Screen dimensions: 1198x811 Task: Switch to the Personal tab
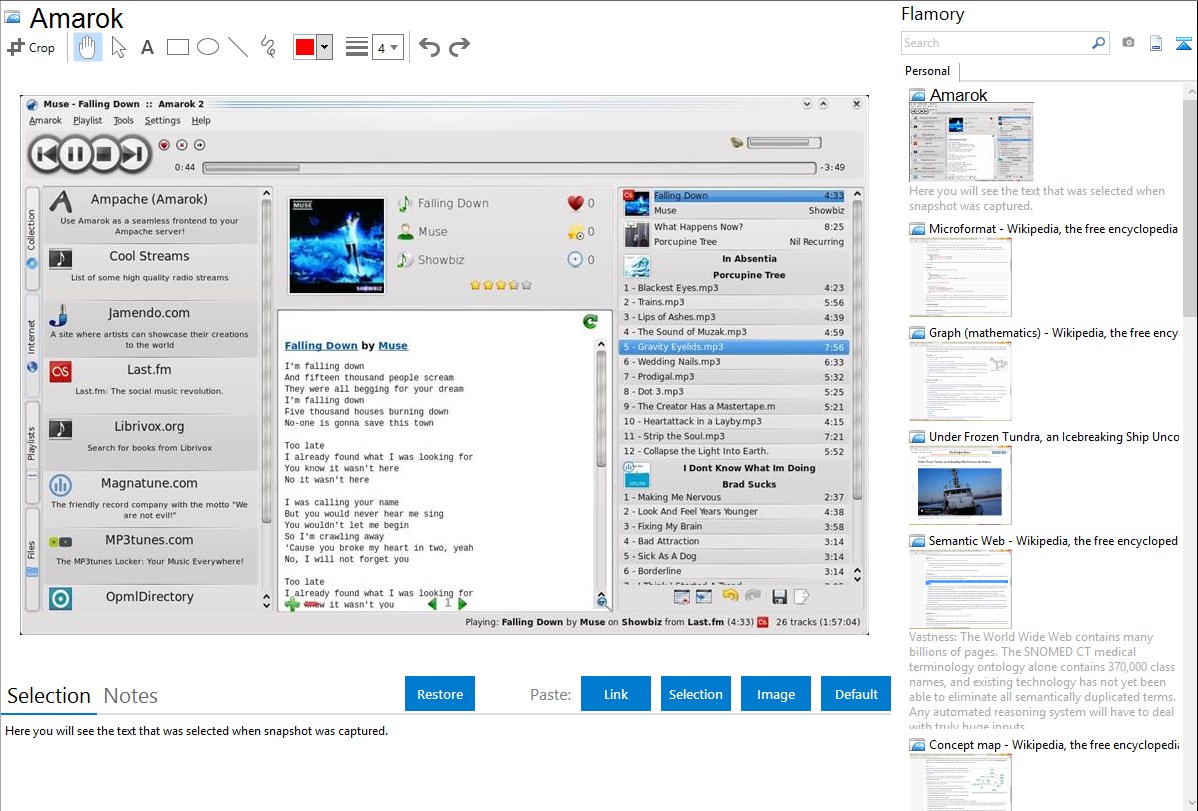[x=928, y=71]
